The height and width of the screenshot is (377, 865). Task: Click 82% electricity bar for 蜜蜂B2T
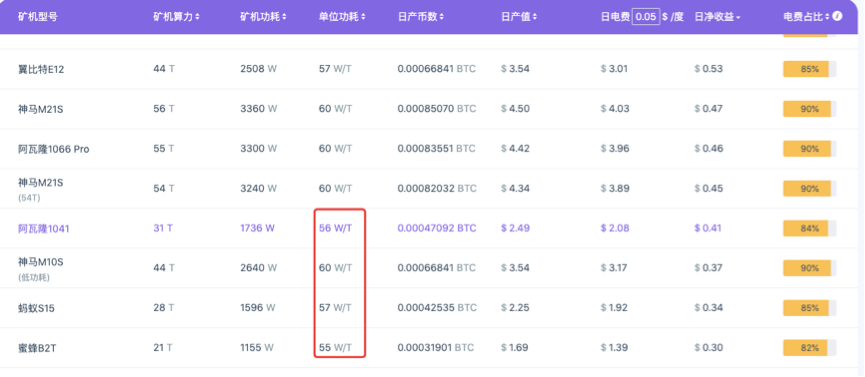(x=809, y=348)
